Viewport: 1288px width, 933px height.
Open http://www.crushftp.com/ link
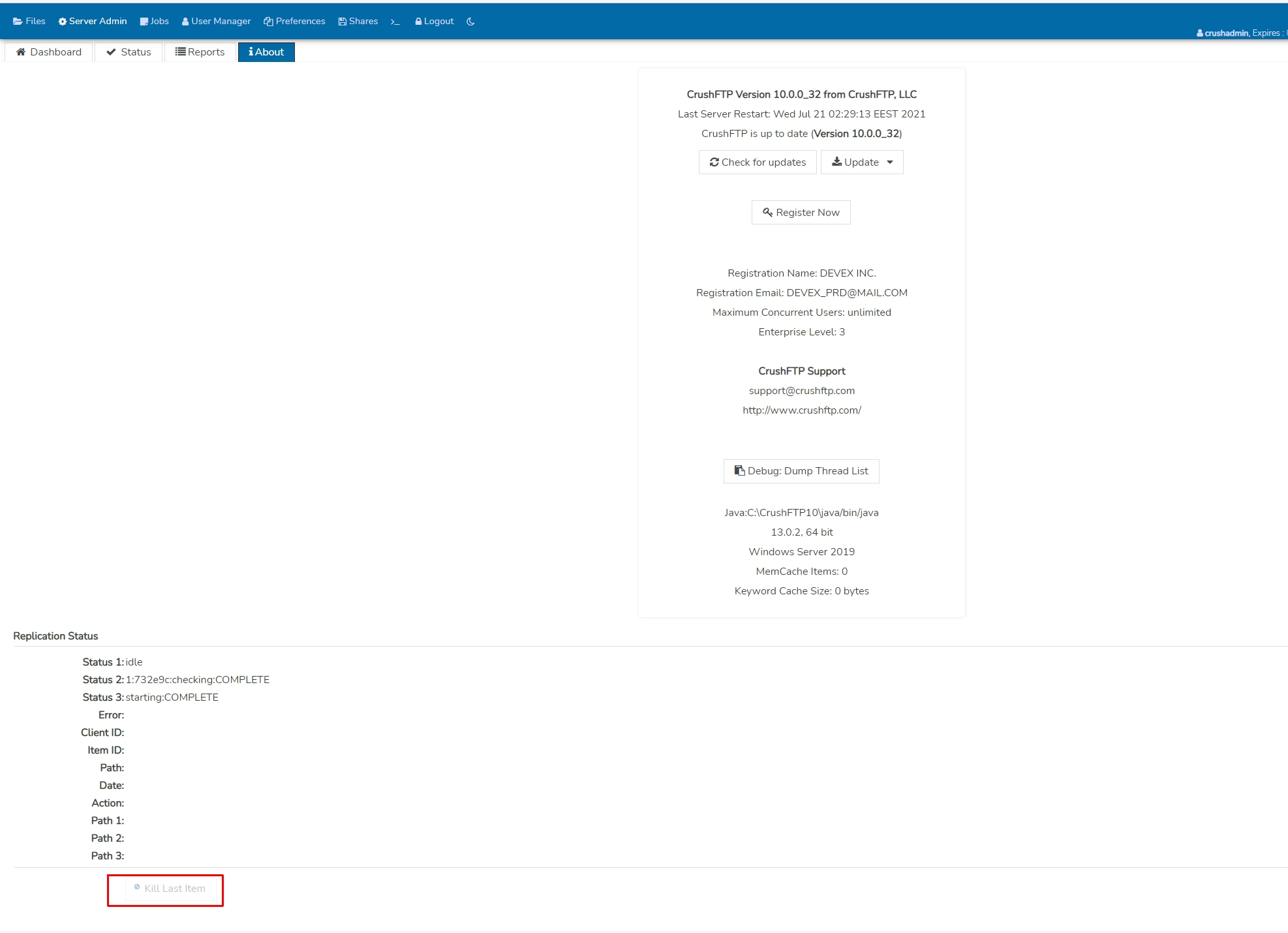click(801, 410)
